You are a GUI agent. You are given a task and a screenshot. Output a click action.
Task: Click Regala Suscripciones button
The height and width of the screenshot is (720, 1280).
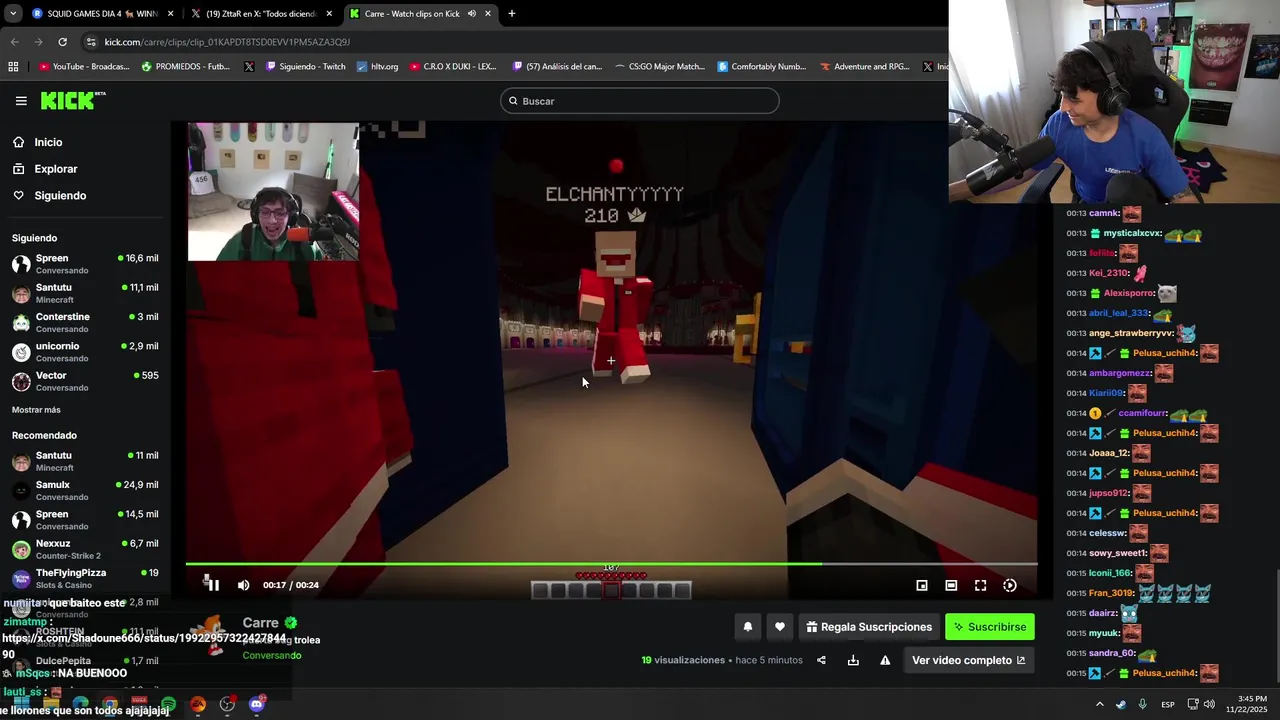(868, 627)
